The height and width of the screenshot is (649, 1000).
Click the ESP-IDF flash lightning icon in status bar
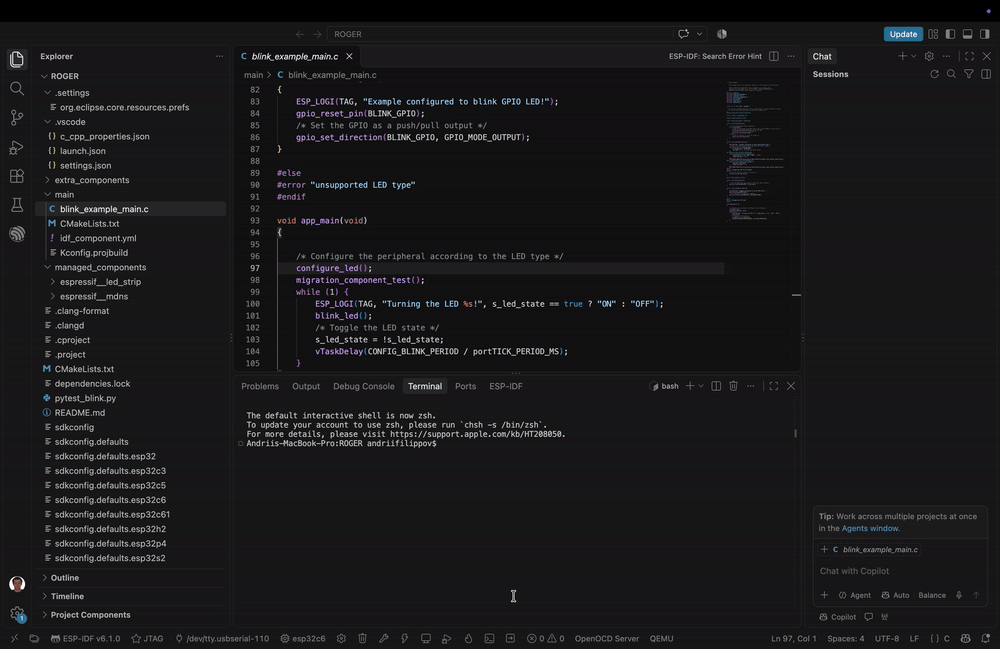coord(404,638)
